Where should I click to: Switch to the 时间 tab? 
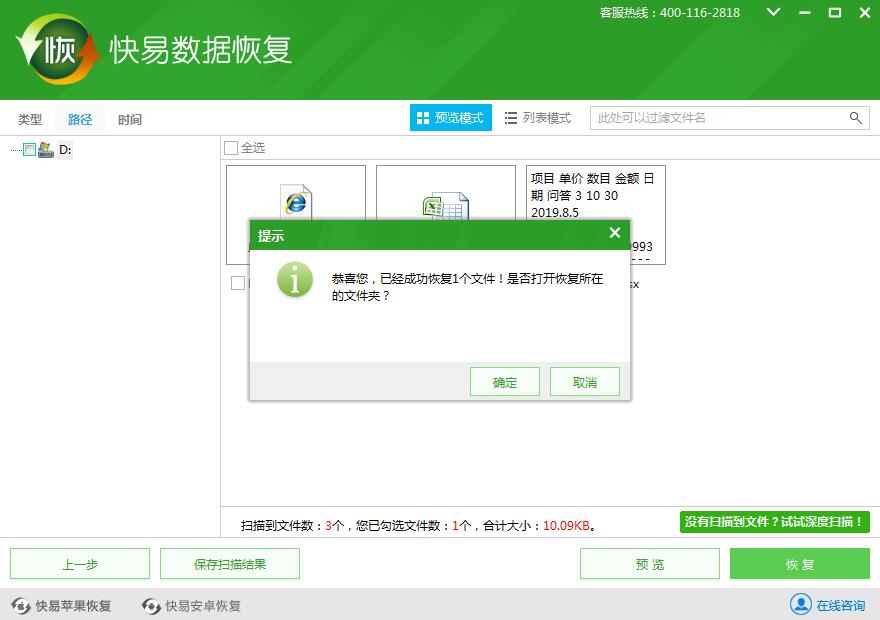tap(131, 118)
